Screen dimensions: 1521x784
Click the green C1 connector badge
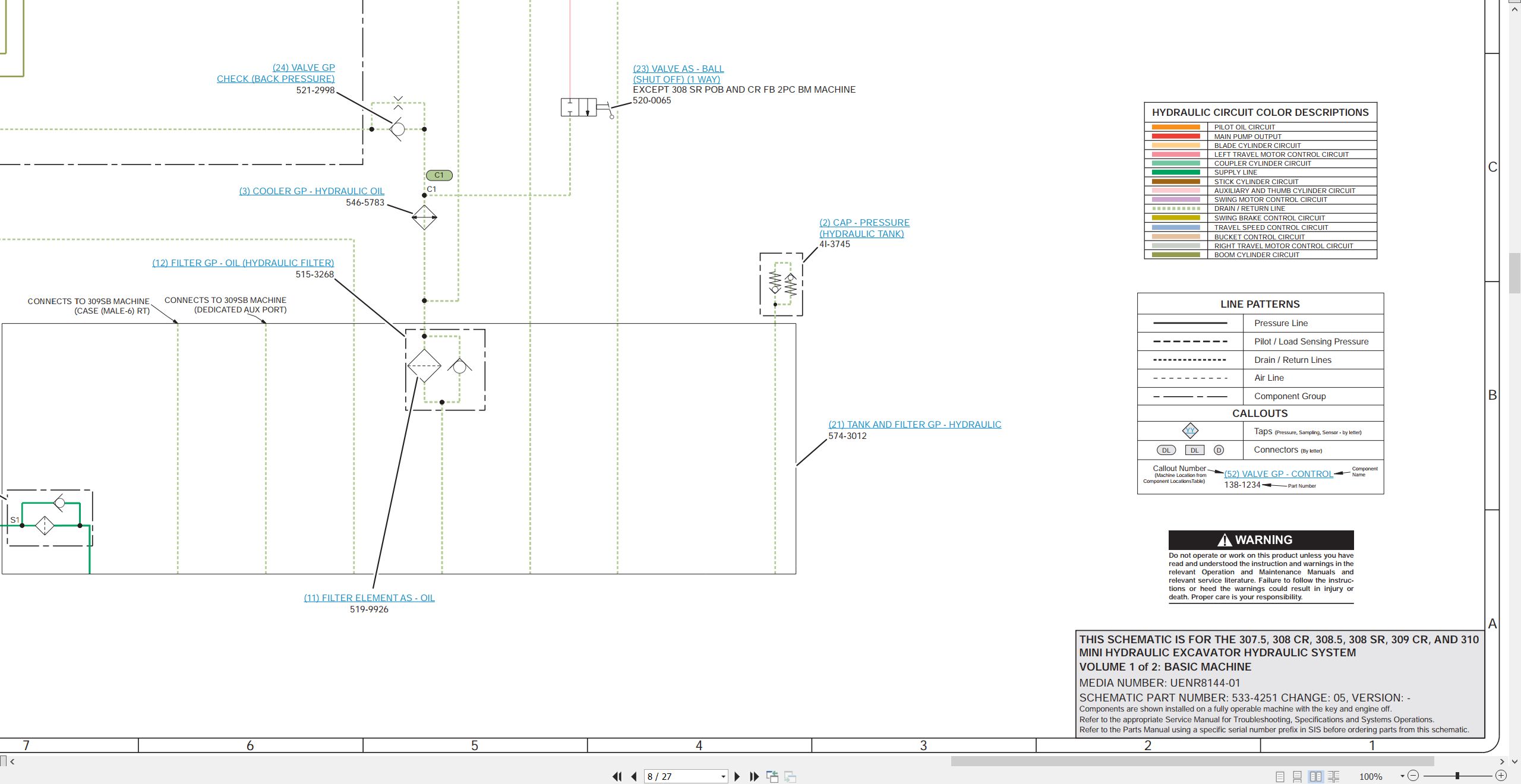pos(439,175)
